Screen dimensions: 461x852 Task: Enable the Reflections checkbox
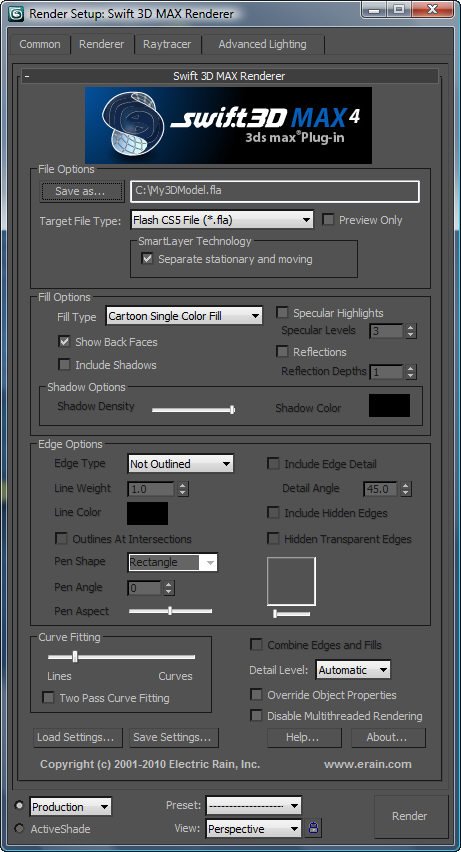(282, 352)
